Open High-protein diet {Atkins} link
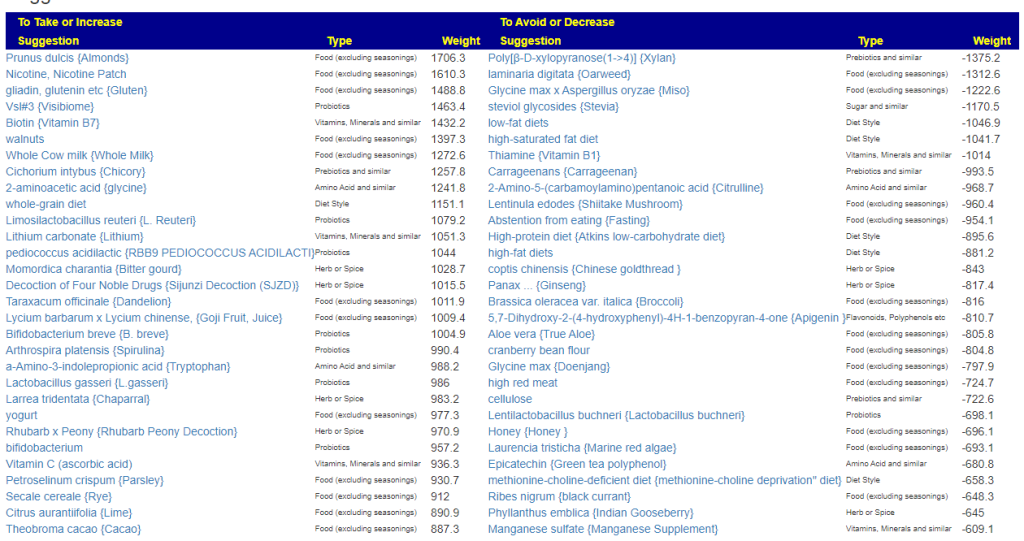 607,237
